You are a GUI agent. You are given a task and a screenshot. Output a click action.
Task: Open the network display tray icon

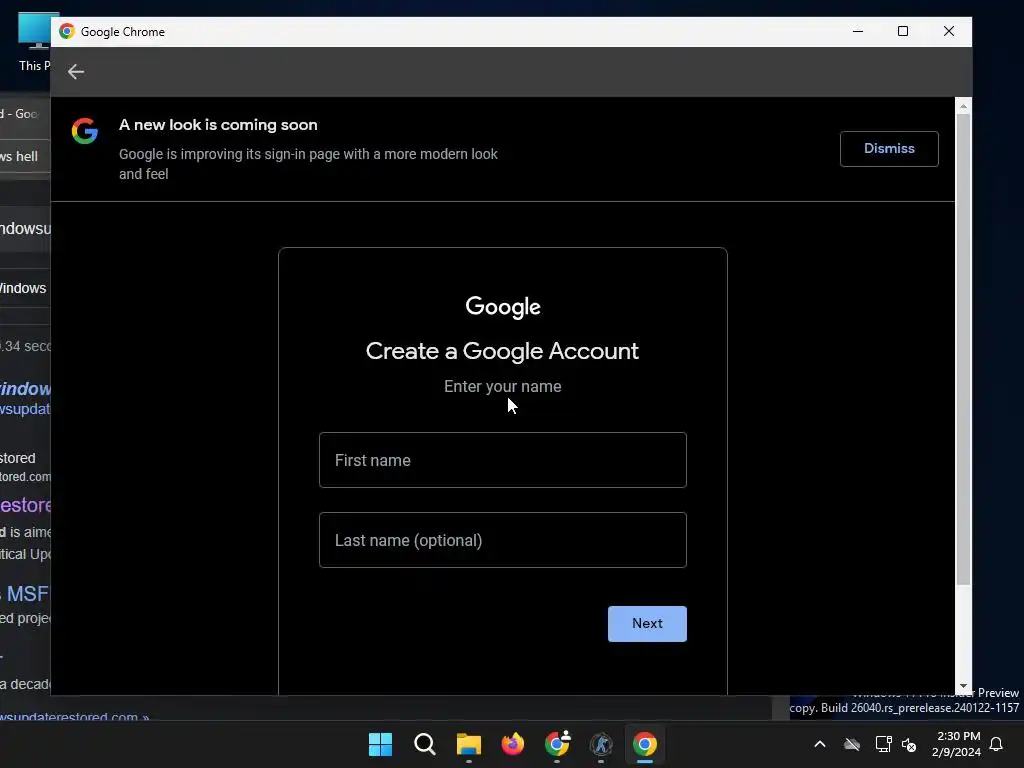pyautogui.click(x=884, y=744)
